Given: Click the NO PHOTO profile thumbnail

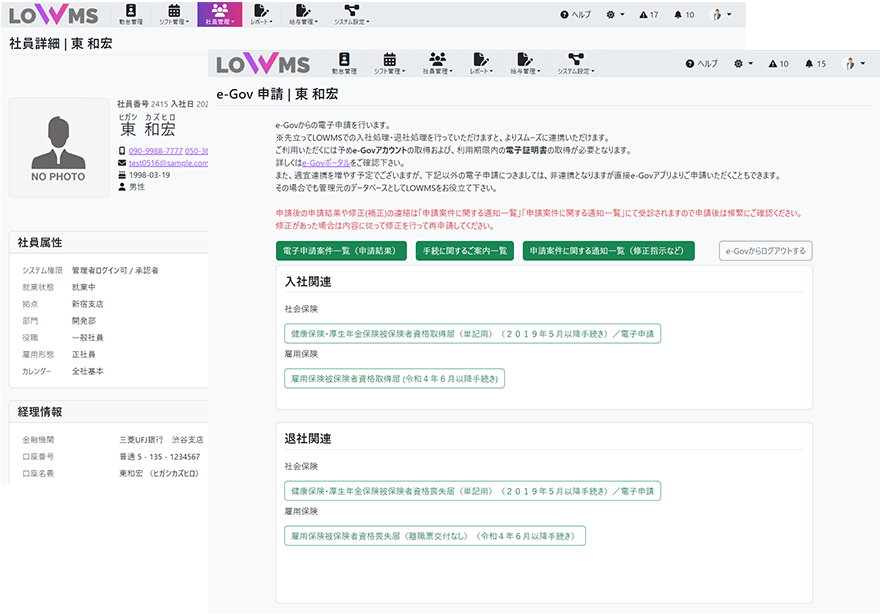Looking at the screenshot, I should tap(58, 147).
